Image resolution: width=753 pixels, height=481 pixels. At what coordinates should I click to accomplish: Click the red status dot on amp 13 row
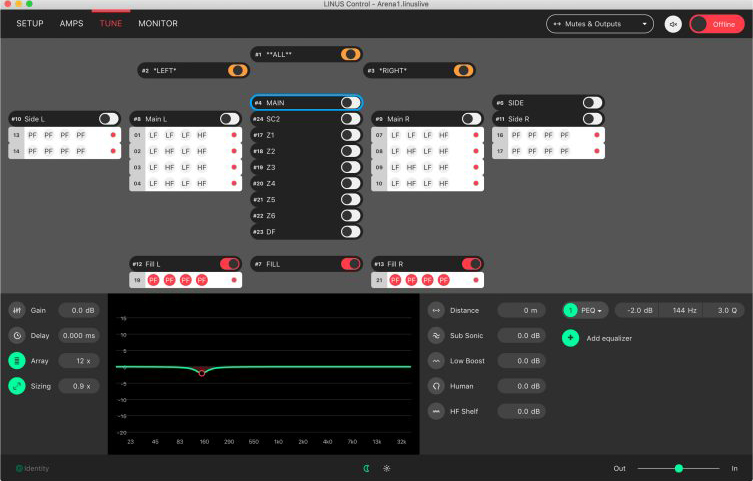click(113, 135)
